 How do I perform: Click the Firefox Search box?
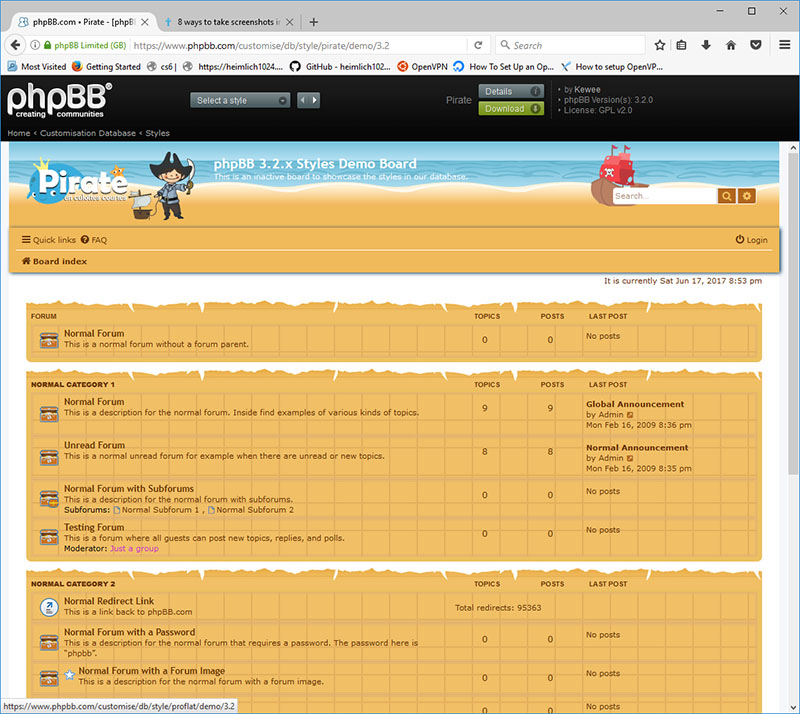tap(570, 45)
